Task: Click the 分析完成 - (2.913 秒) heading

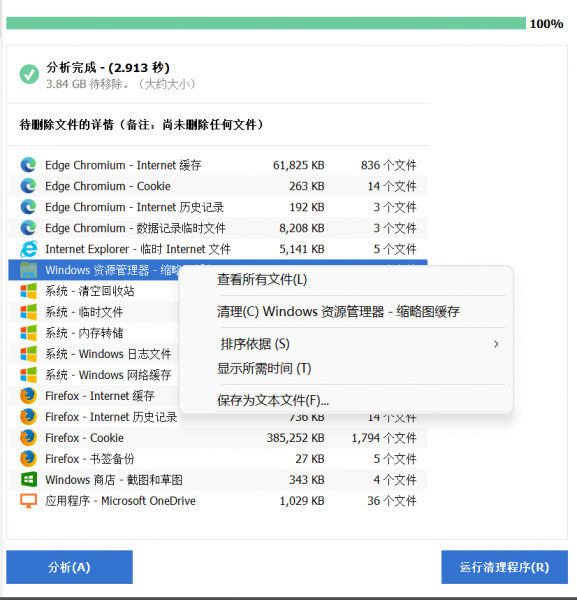Action: [x=108, y=68]
